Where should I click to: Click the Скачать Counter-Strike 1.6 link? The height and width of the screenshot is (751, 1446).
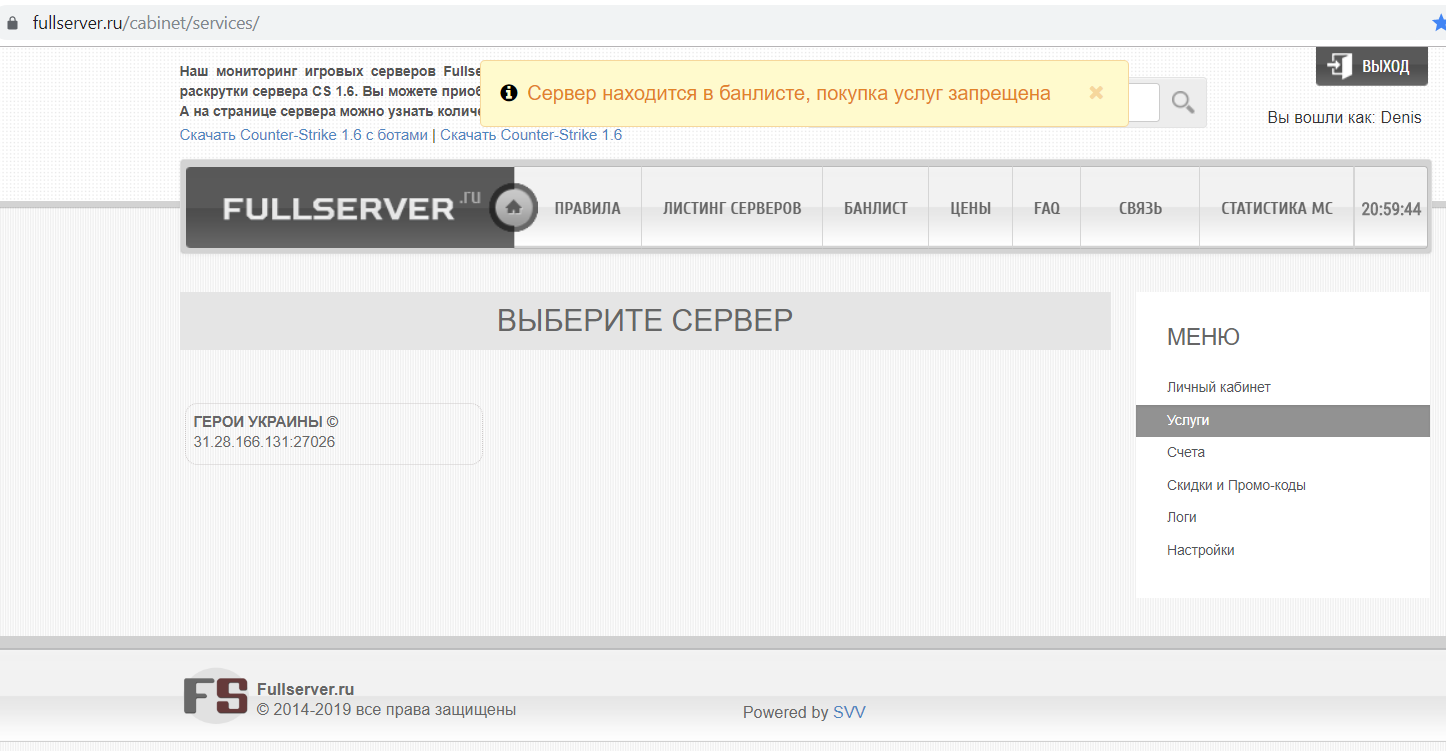(x=531, y=135)
